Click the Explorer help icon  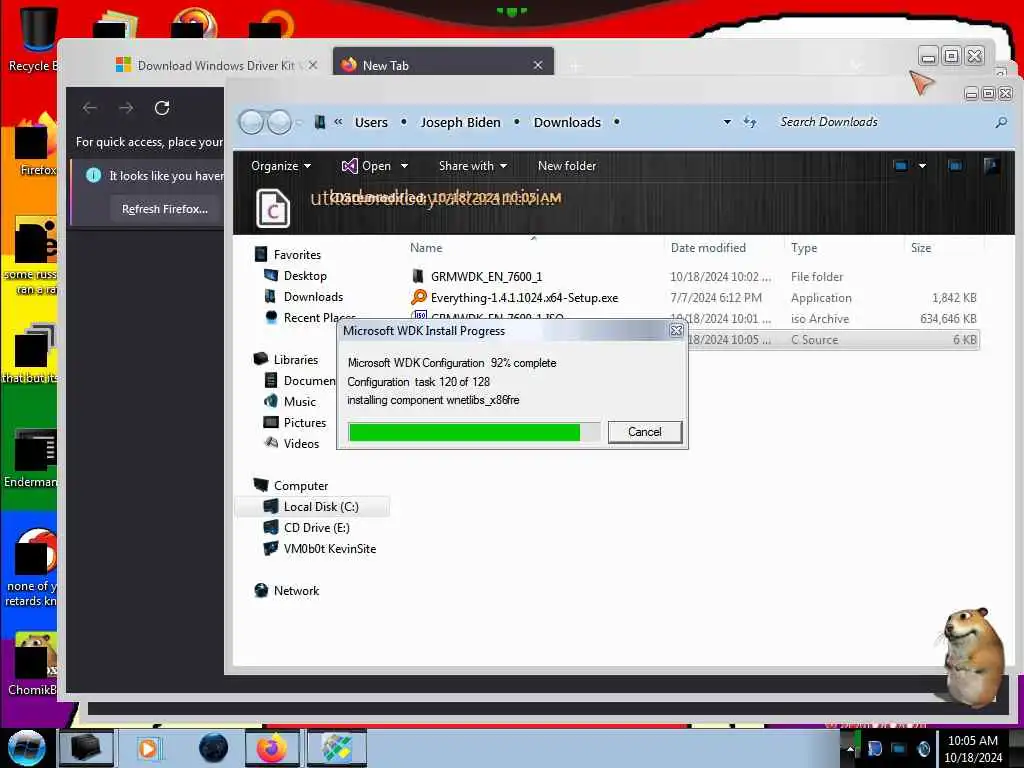(x=991, y=166)
